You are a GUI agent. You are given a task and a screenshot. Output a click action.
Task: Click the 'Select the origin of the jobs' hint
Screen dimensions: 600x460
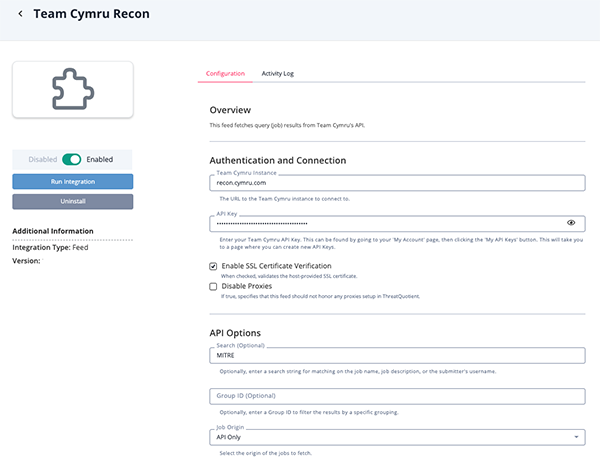pyautogui.click(x=265, y=453)
